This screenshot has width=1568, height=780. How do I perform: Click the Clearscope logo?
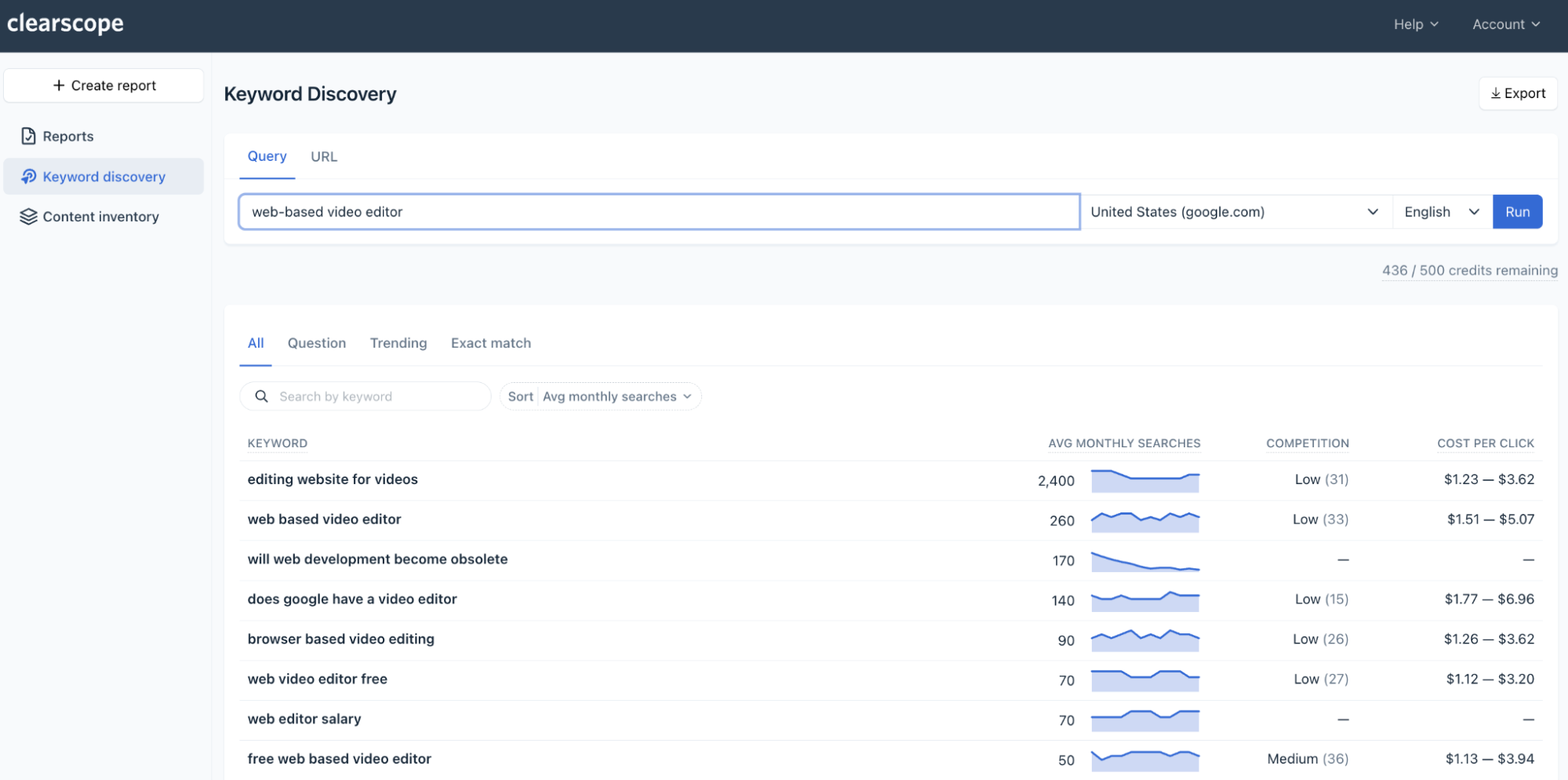point(65,24)
